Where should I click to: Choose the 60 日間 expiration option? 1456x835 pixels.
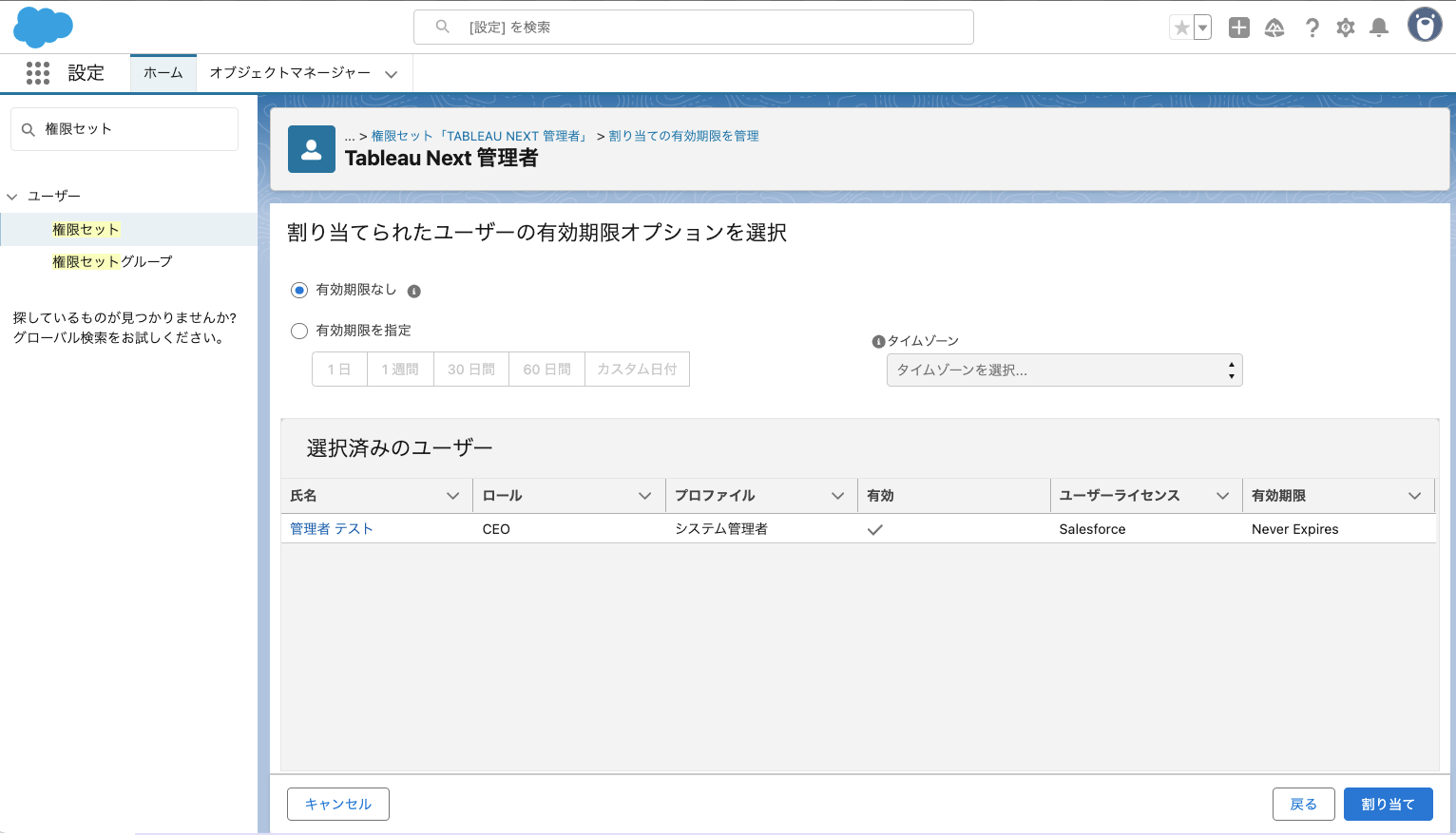point(547,370)
